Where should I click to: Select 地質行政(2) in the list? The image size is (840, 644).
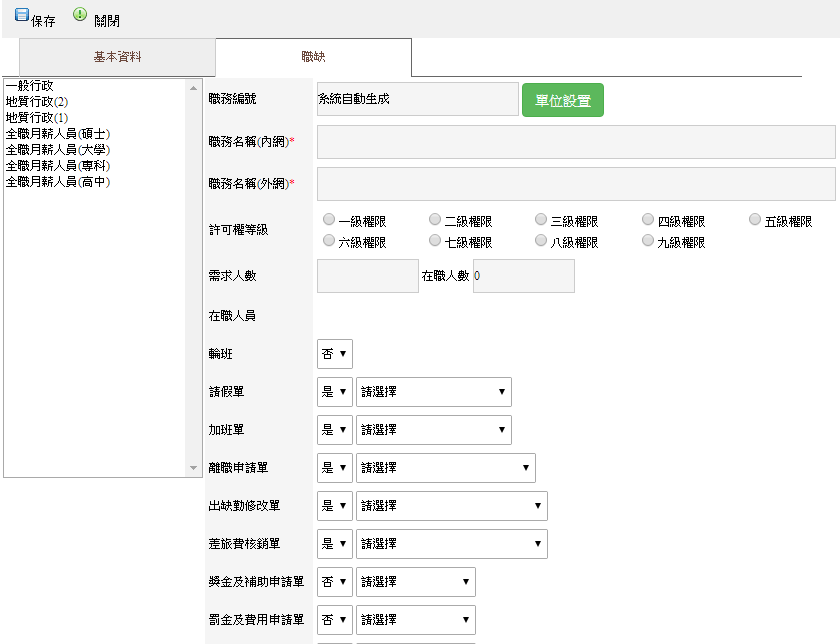(37, 102)
